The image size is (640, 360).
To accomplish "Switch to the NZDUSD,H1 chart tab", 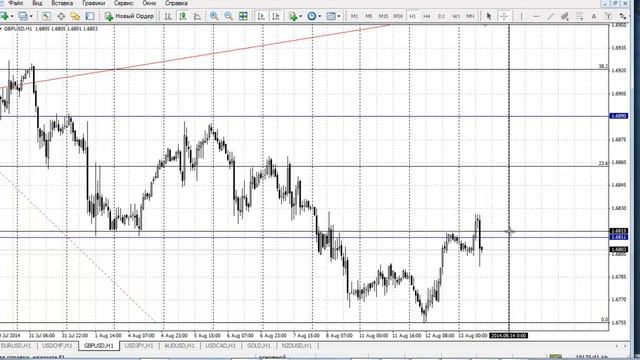I will coord(297,346).
